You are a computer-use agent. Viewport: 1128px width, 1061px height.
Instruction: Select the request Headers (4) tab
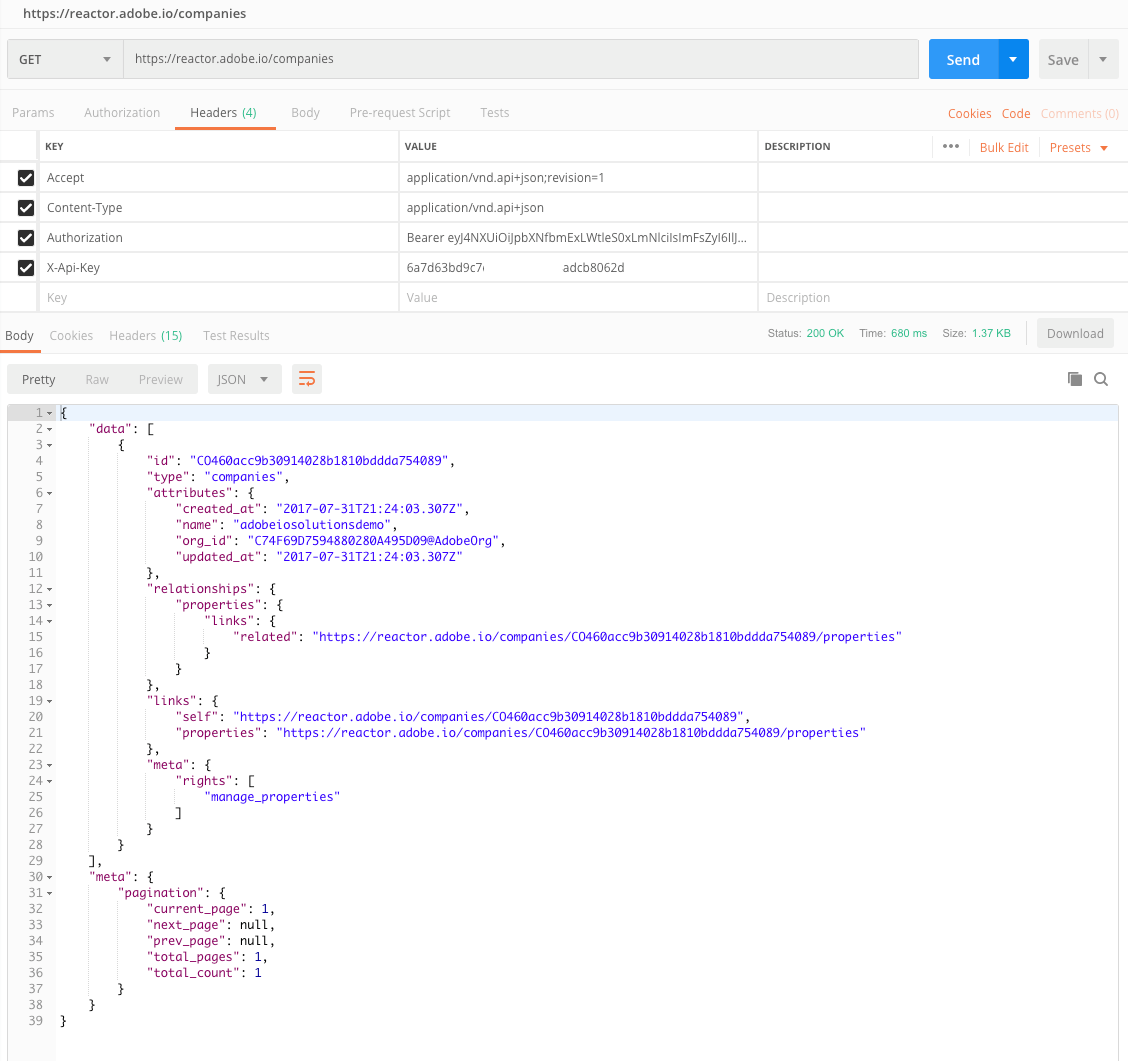pos(223,113)
